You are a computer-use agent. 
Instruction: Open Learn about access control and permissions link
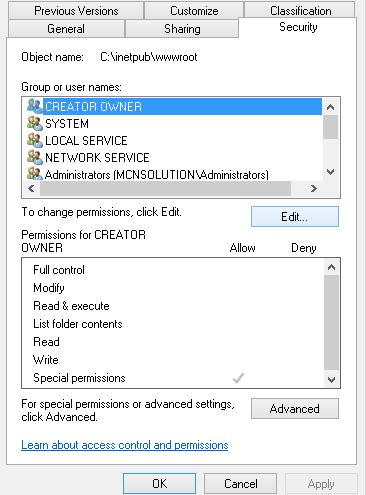tap(125, 445)
